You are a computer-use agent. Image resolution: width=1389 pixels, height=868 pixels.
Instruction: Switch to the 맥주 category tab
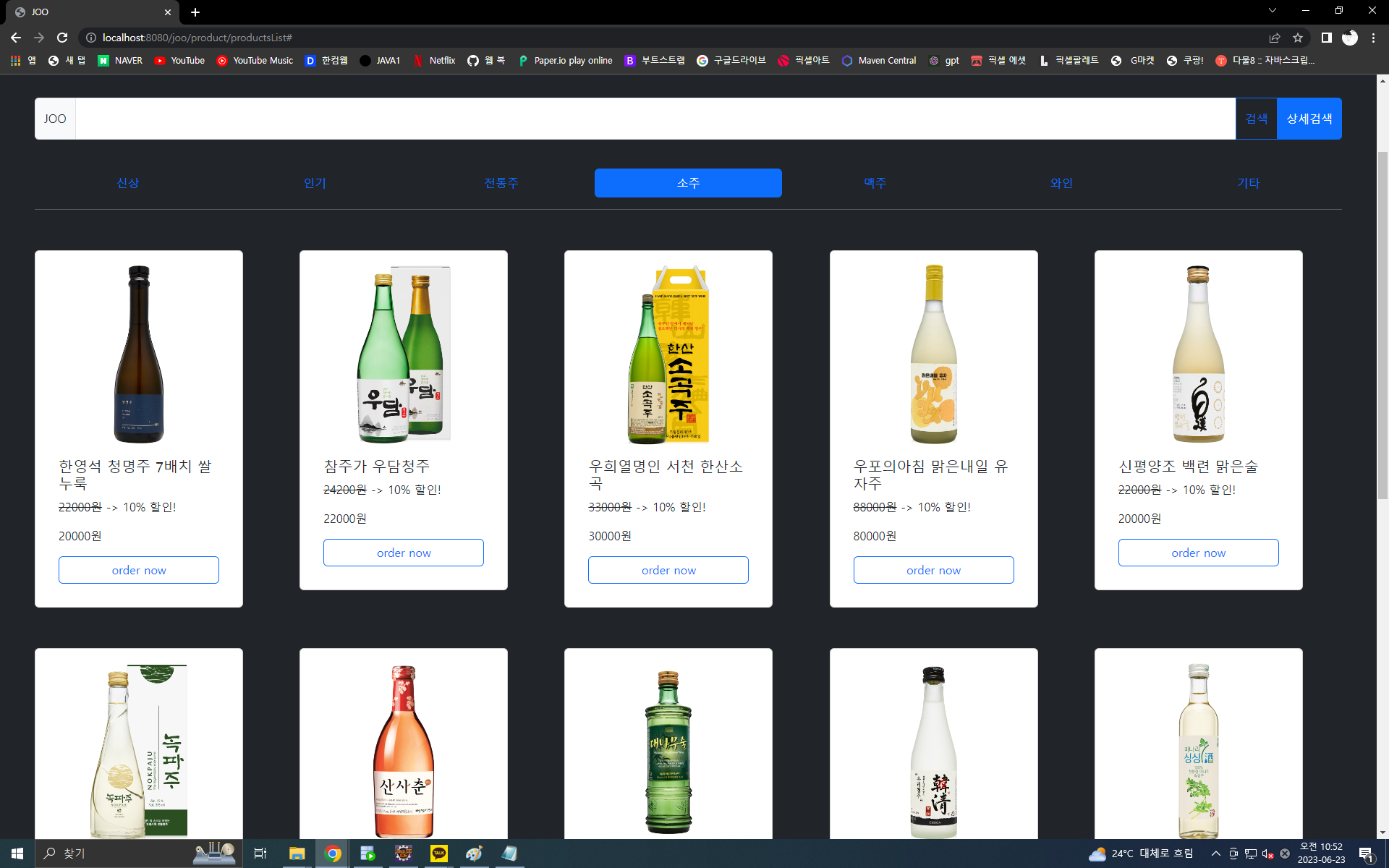[x=875, y=183]
